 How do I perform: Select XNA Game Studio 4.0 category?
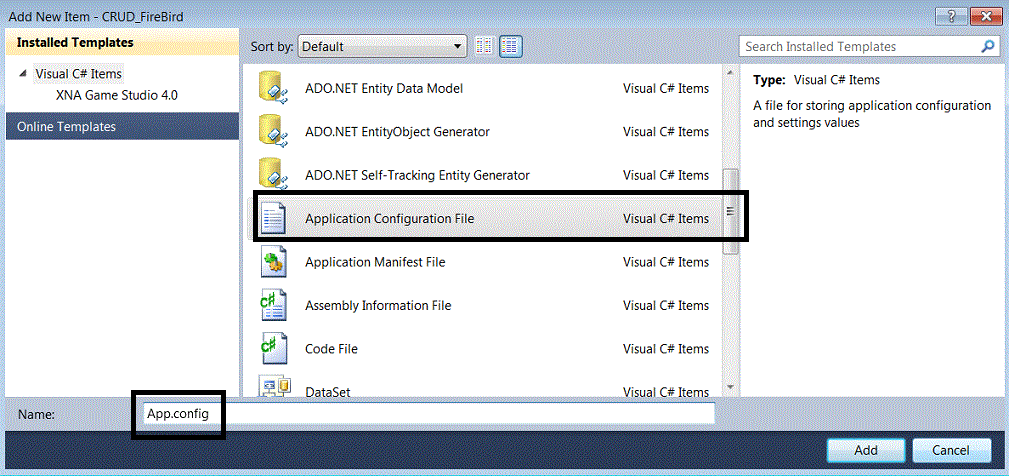[x=117, y=96]
